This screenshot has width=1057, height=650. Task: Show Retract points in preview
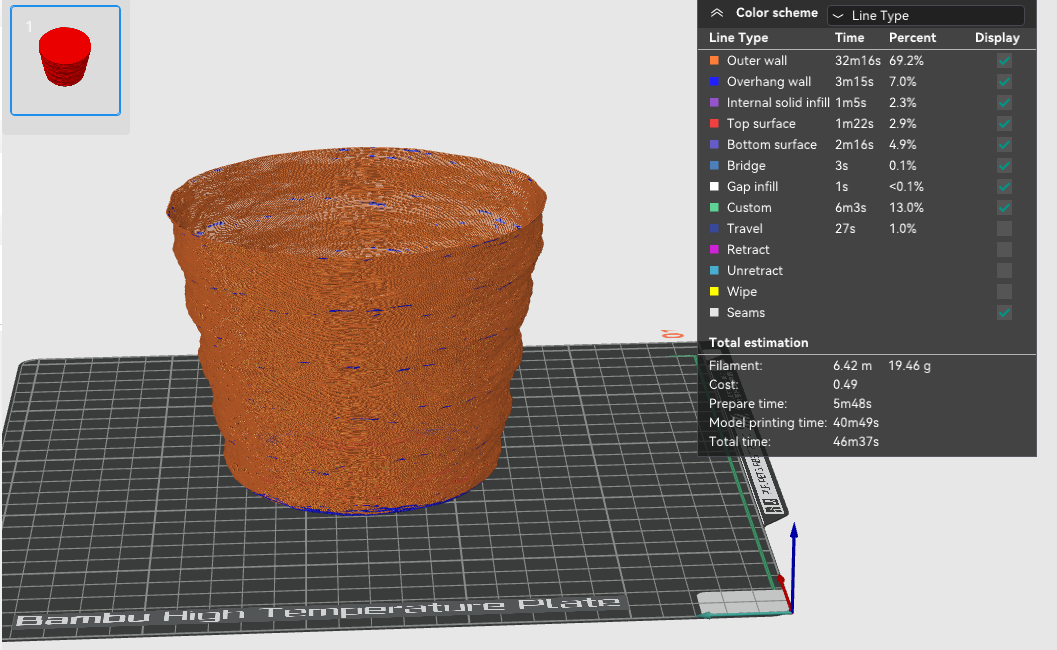1004,249
